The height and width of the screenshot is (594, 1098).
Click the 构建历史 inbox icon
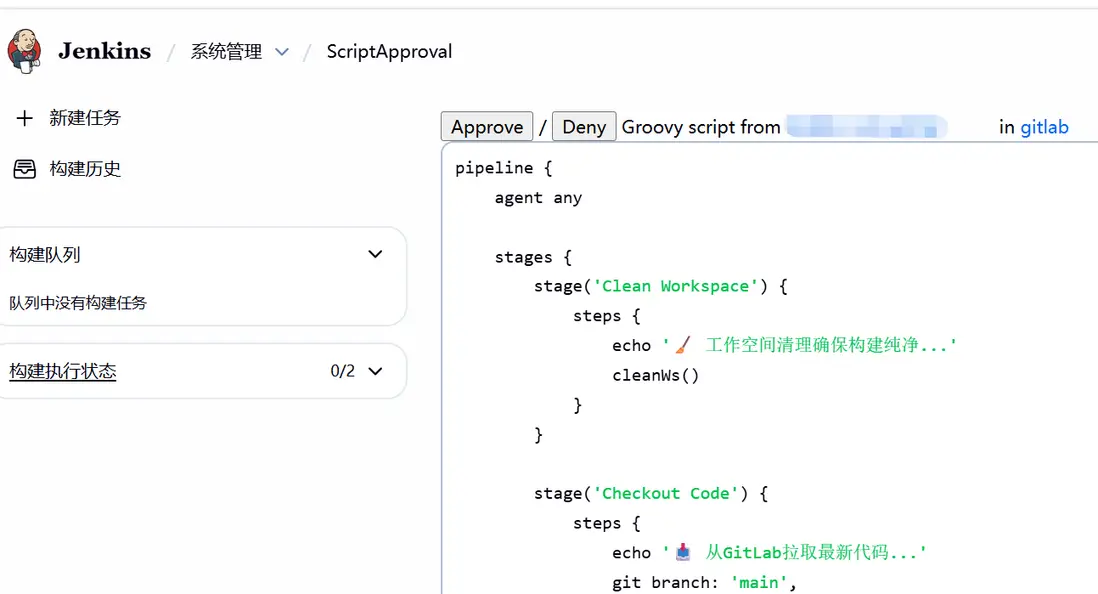click(25, 169)
